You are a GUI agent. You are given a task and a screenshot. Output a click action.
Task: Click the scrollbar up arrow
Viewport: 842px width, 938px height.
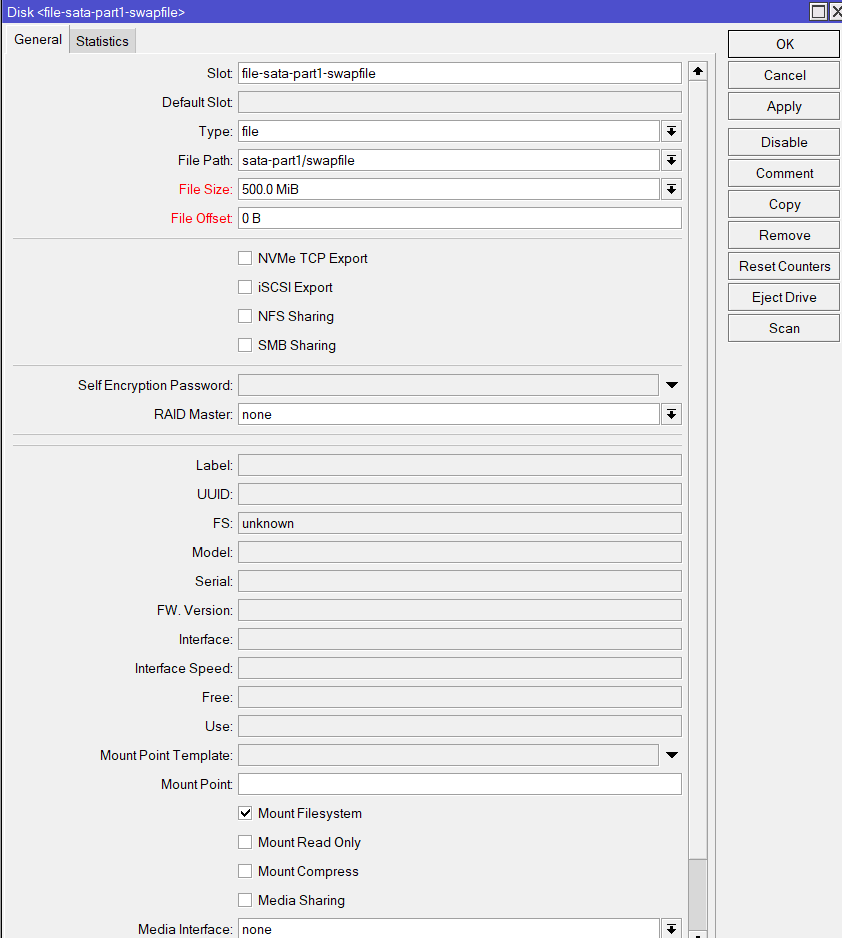tap(698, 71)
